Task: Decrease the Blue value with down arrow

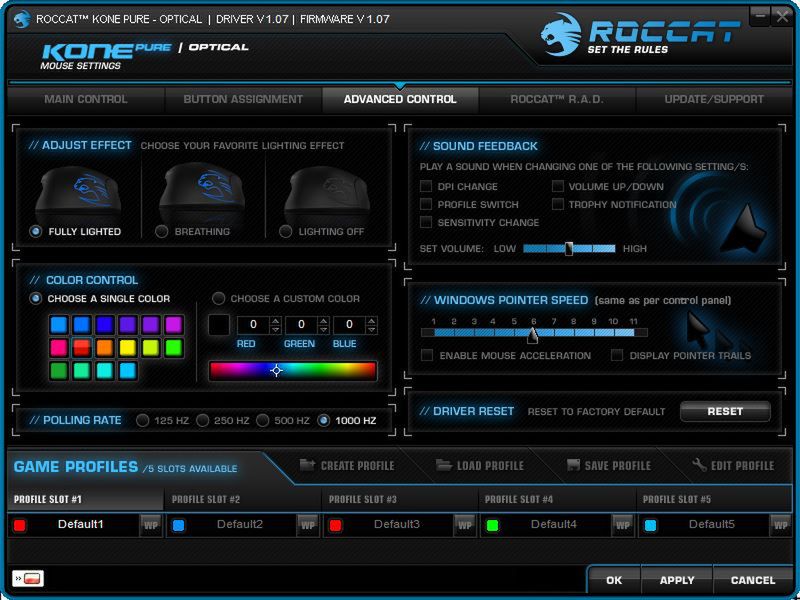Action: click(x=372, y=330)
